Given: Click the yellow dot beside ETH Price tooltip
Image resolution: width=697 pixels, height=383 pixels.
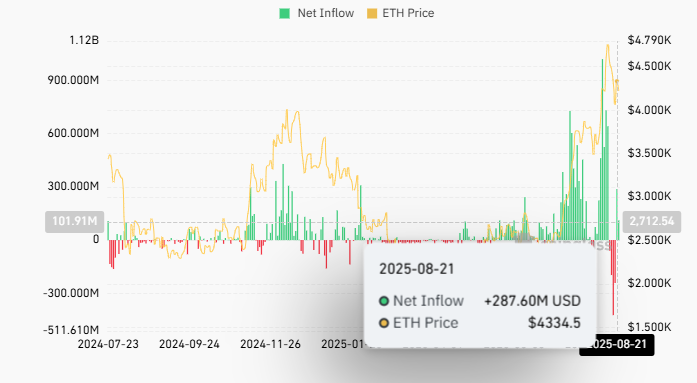Looking at the screenshot, I should tap(384, 323).
